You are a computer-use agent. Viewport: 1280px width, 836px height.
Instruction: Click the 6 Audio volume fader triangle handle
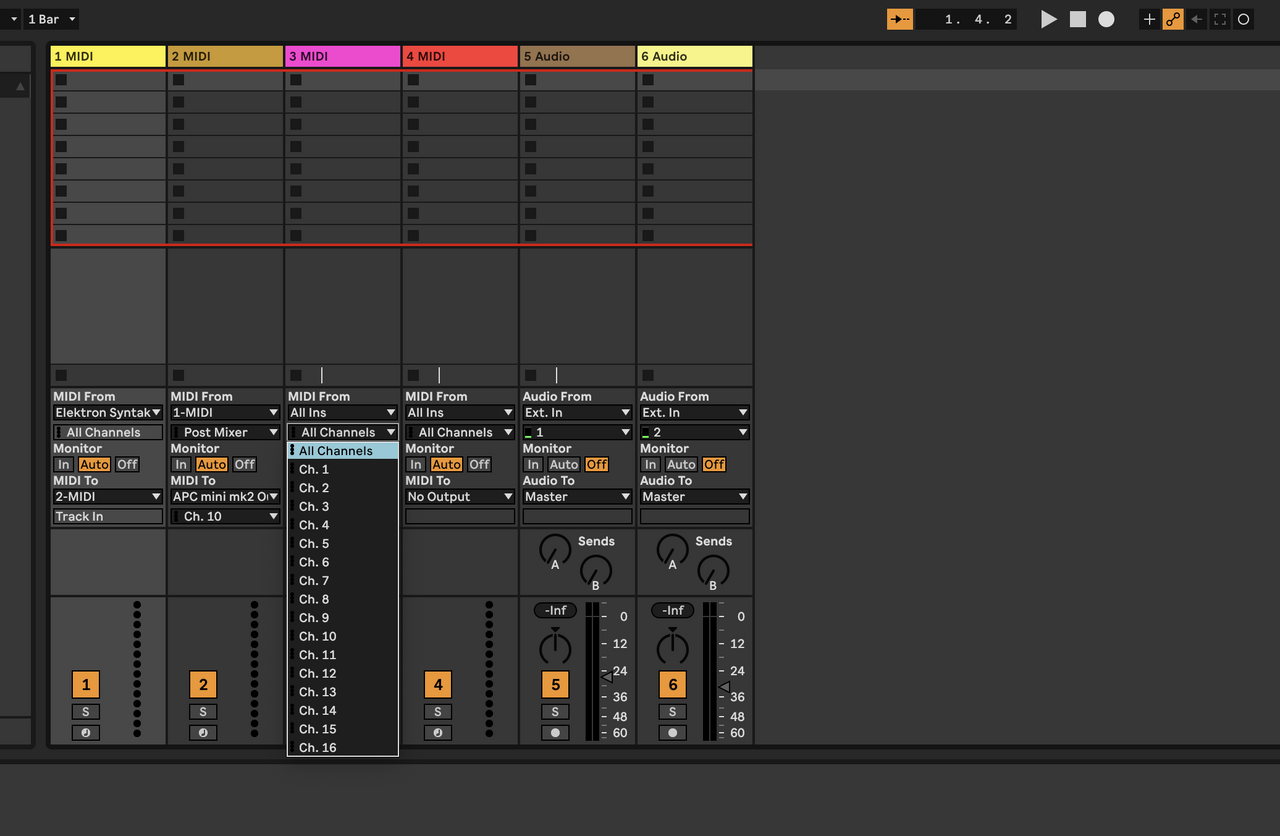click(725, 687)
